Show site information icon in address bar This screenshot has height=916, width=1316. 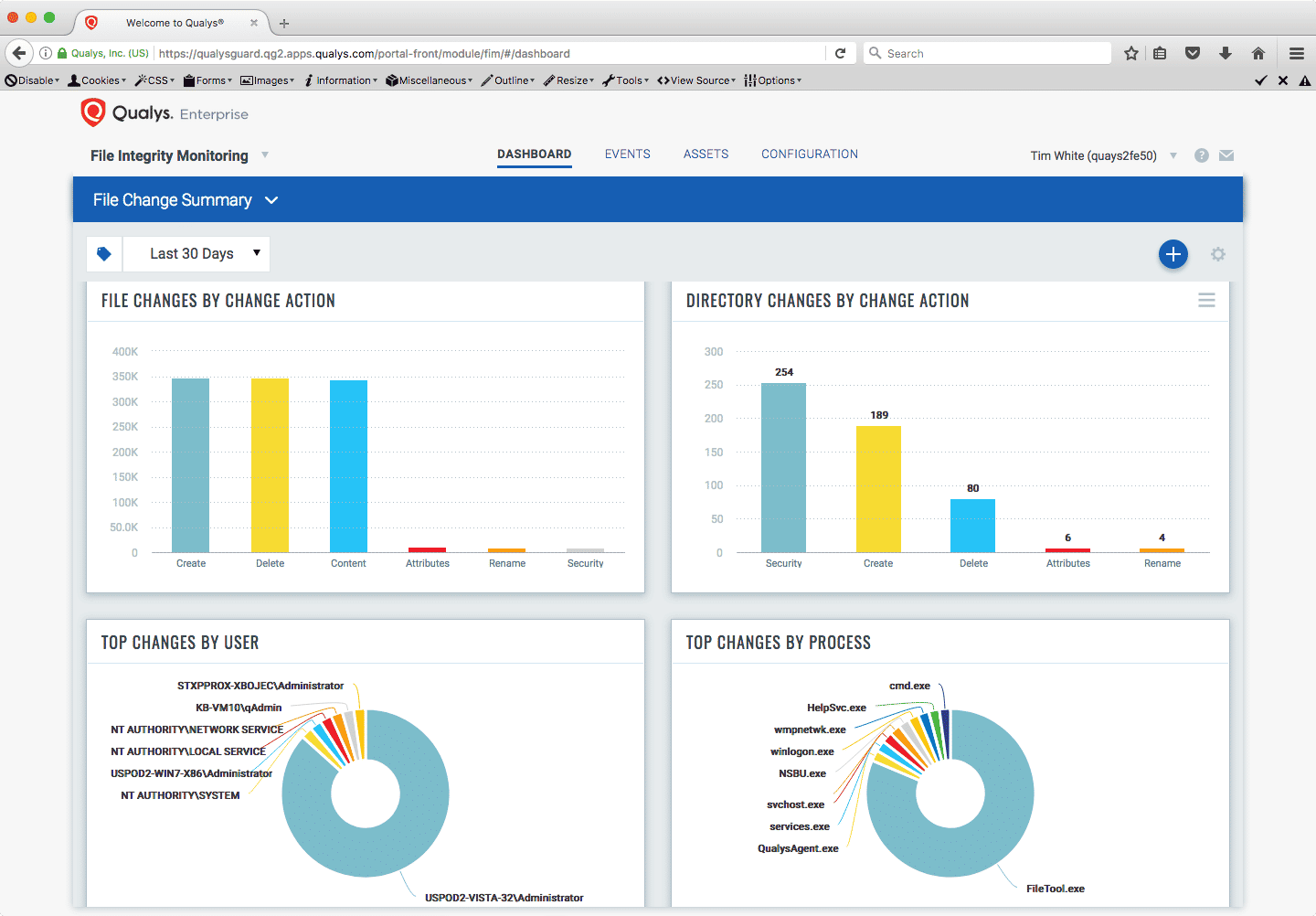point(46,53)
